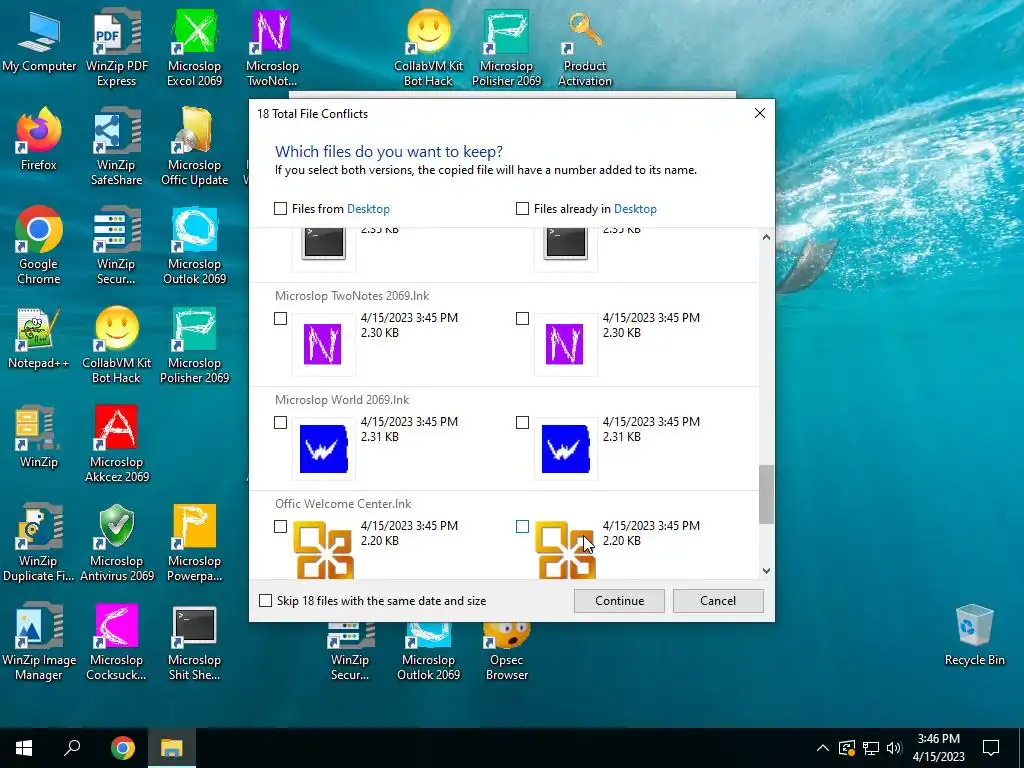Open Microslop Excol 2069 shortcut
1024x768 pixels.
(195, 49)
